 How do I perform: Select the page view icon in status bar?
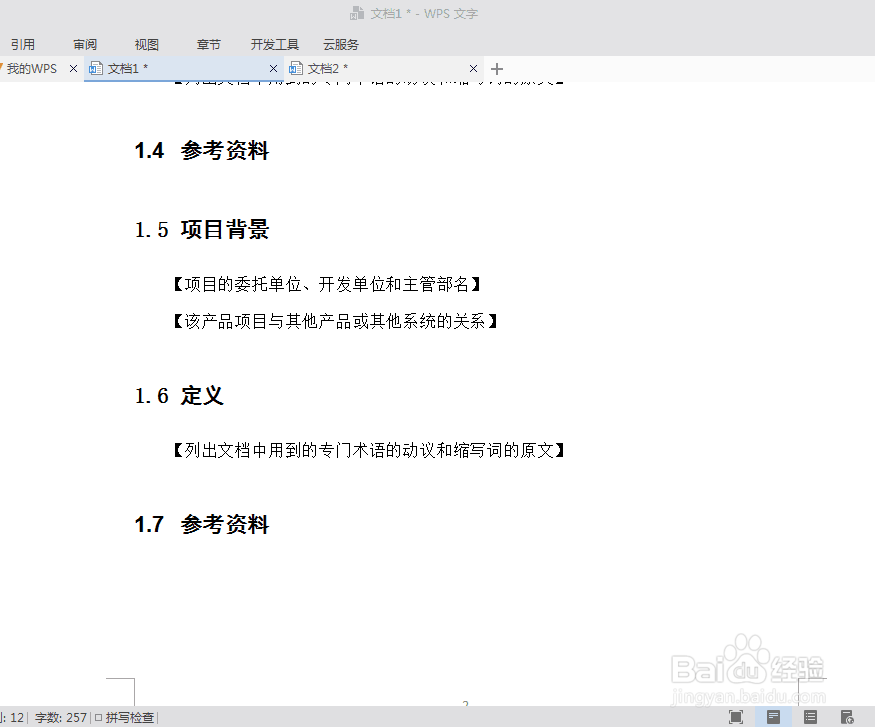click(774, 717)
